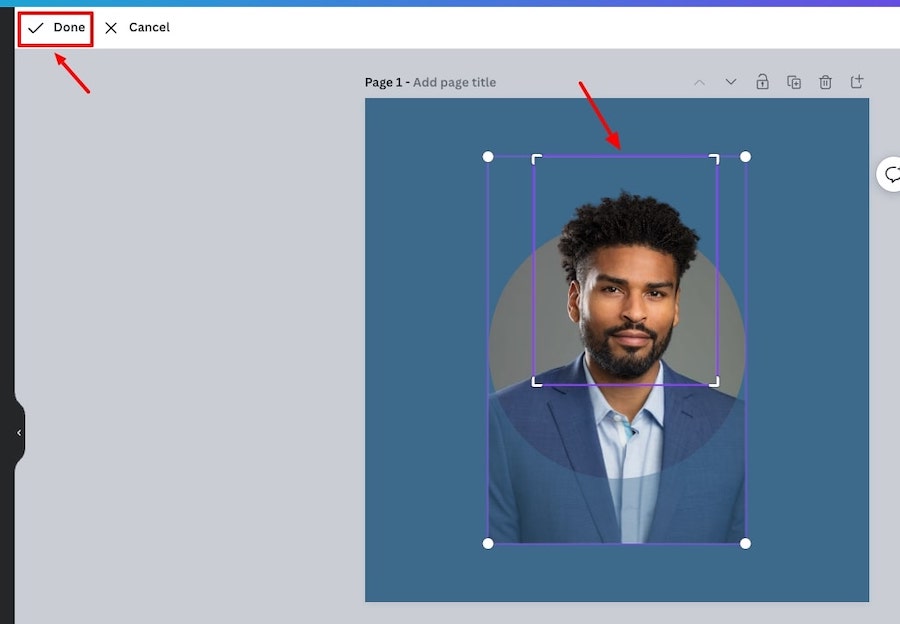Viewport: 900px width, 624px height.
Task: Lock Page 1 with padlock icon
Action: pyautogui.click(x=762, y=82)
